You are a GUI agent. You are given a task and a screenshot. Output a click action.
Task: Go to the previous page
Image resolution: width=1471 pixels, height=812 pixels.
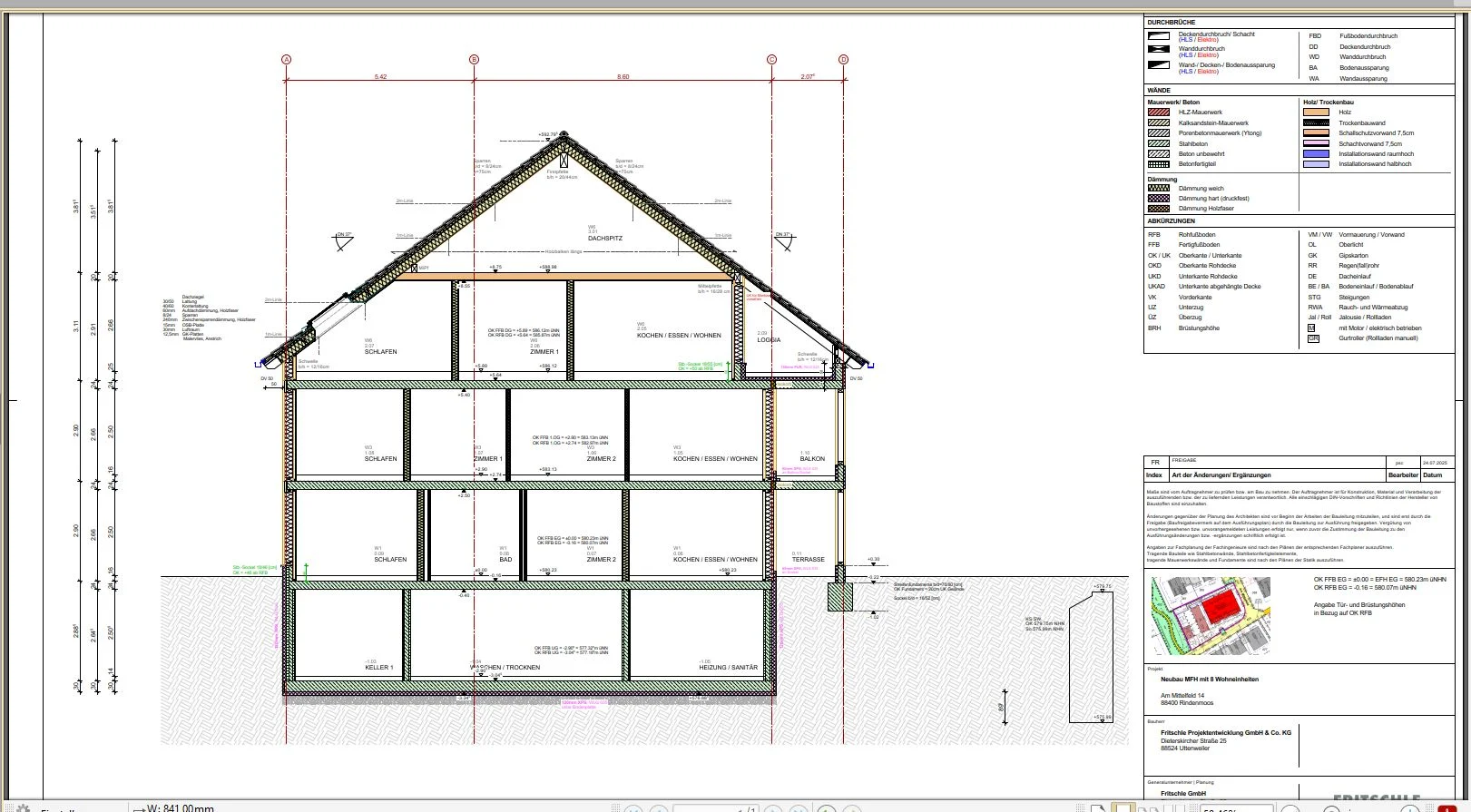[x=659, y=809]
